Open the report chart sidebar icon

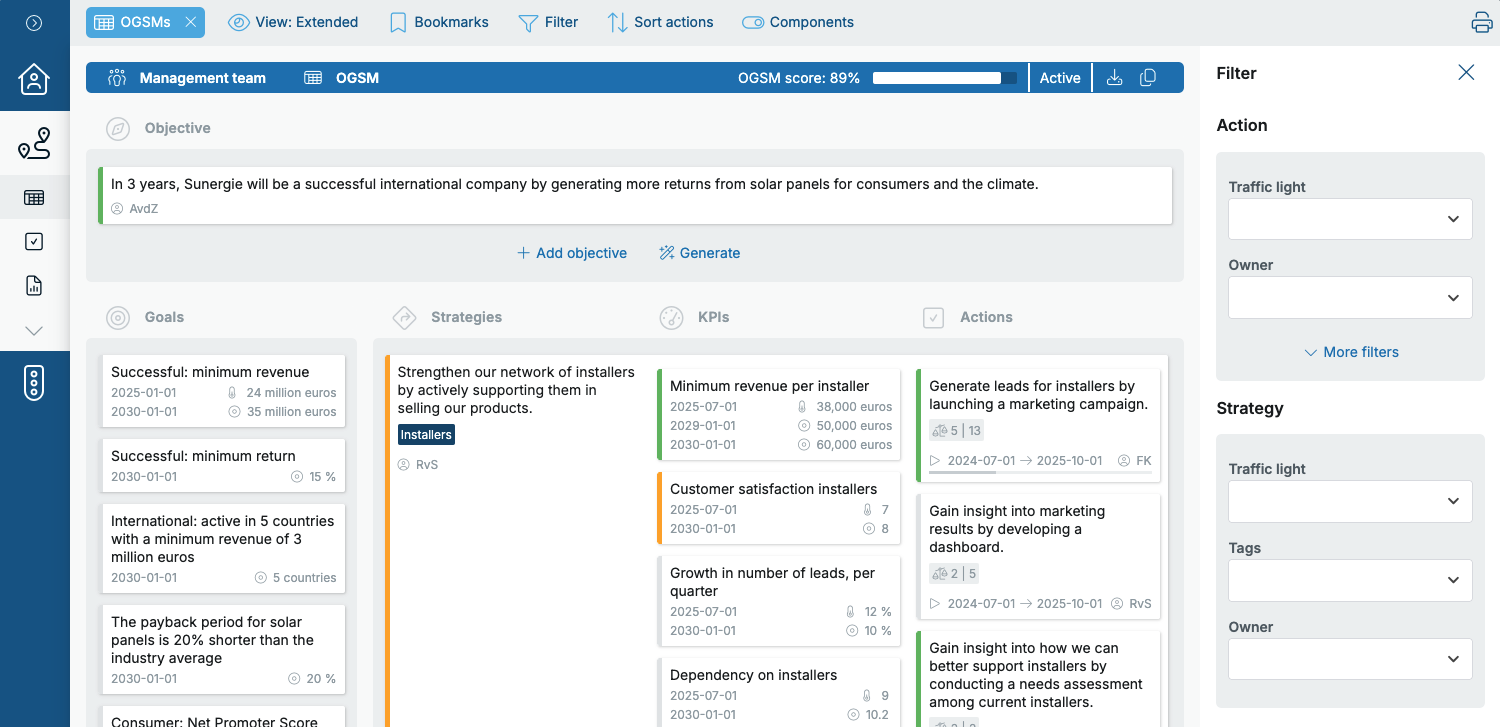pyautogui.click(x=34, y=286)
